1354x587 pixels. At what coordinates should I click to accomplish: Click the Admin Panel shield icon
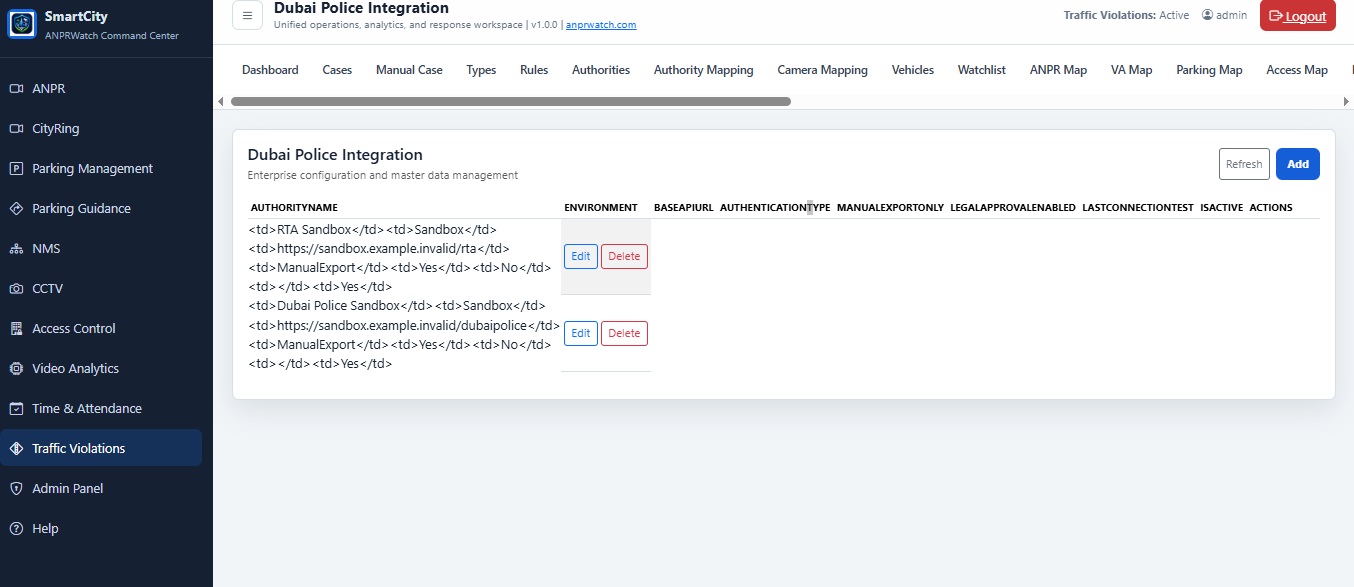[x=16, y=489]
